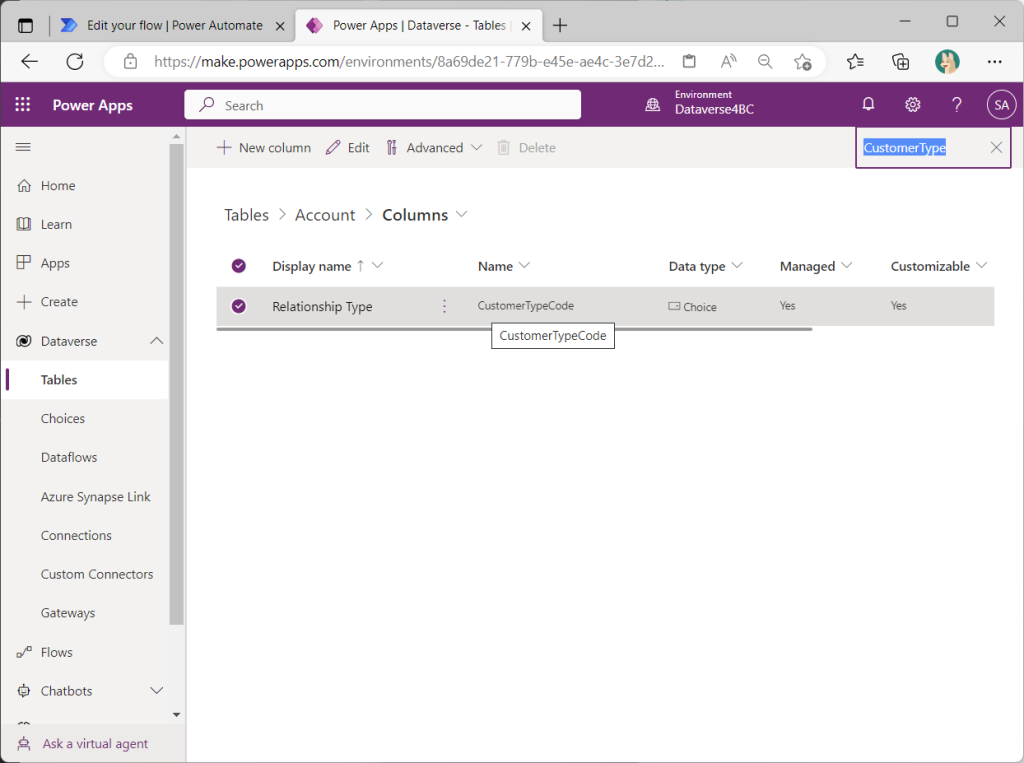Open browser Settings and more ellipsis
1024x763 pixels.
994,61
